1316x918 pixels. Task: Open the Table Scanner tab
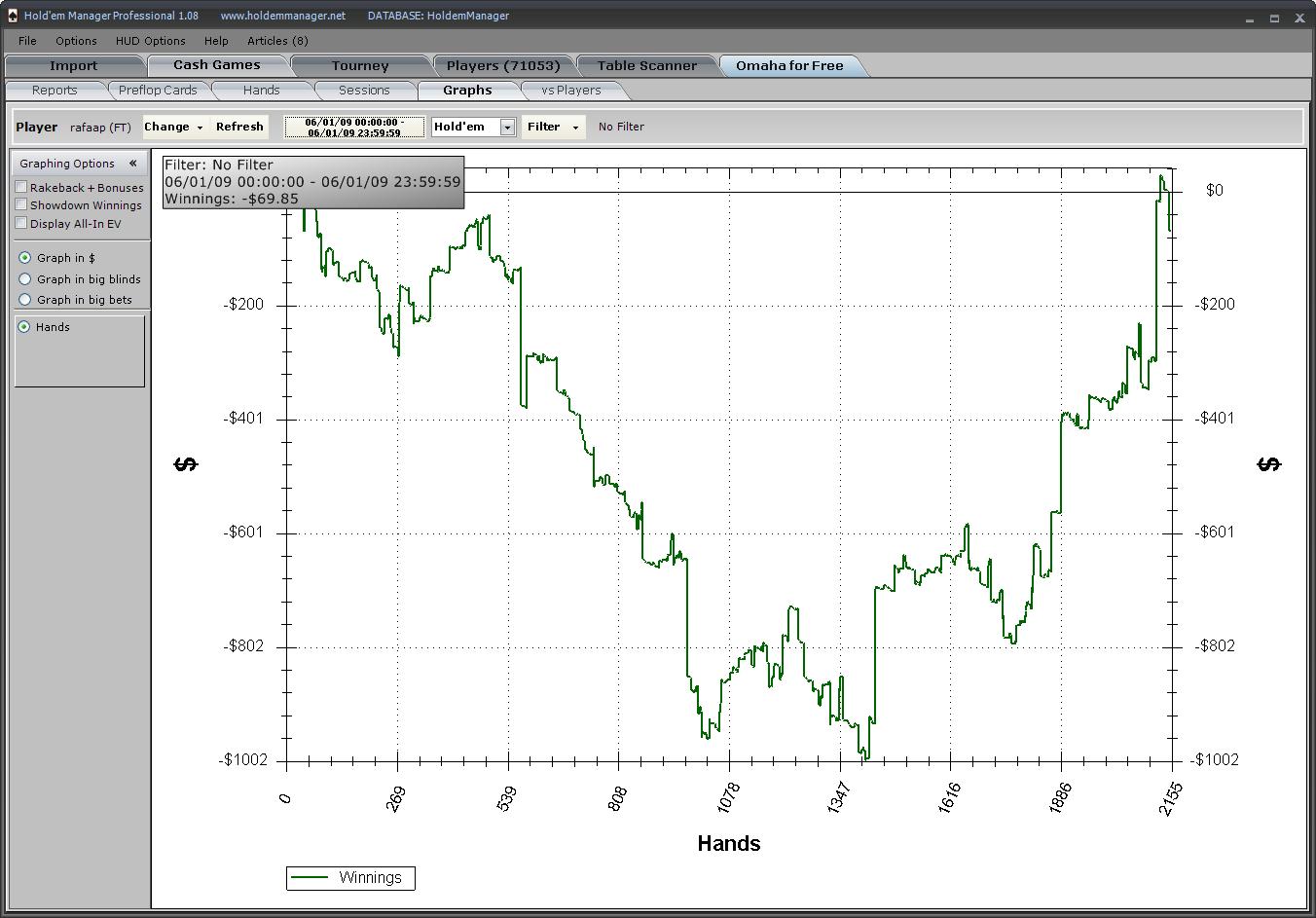pos(647,65)
